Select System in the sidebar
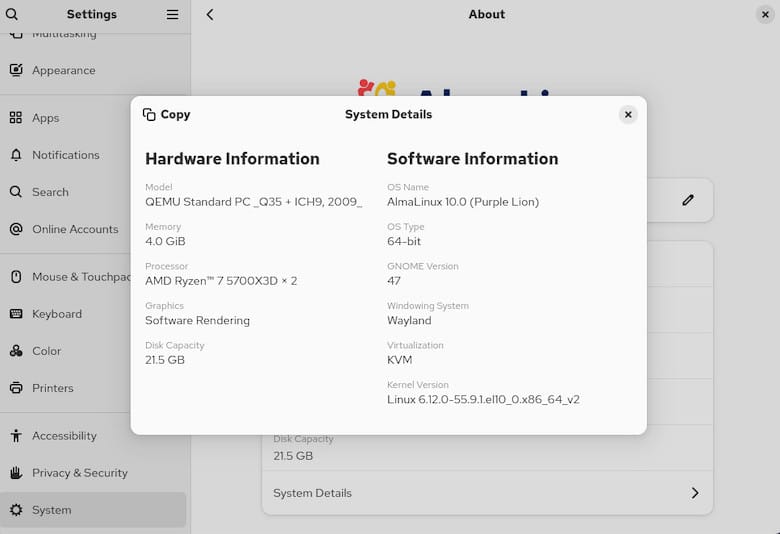The image size is (780, 534). click(x=93, y=510)
